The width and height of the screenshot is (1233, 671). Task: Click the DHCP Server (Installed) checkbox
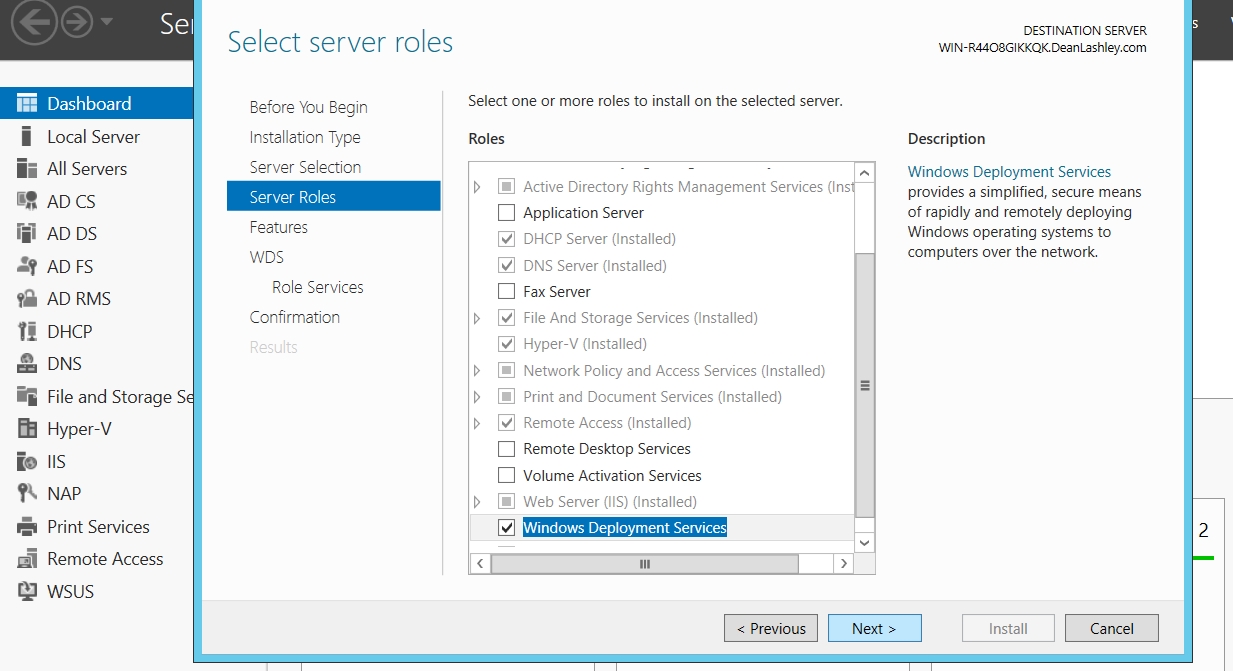[x=506, y=239]
